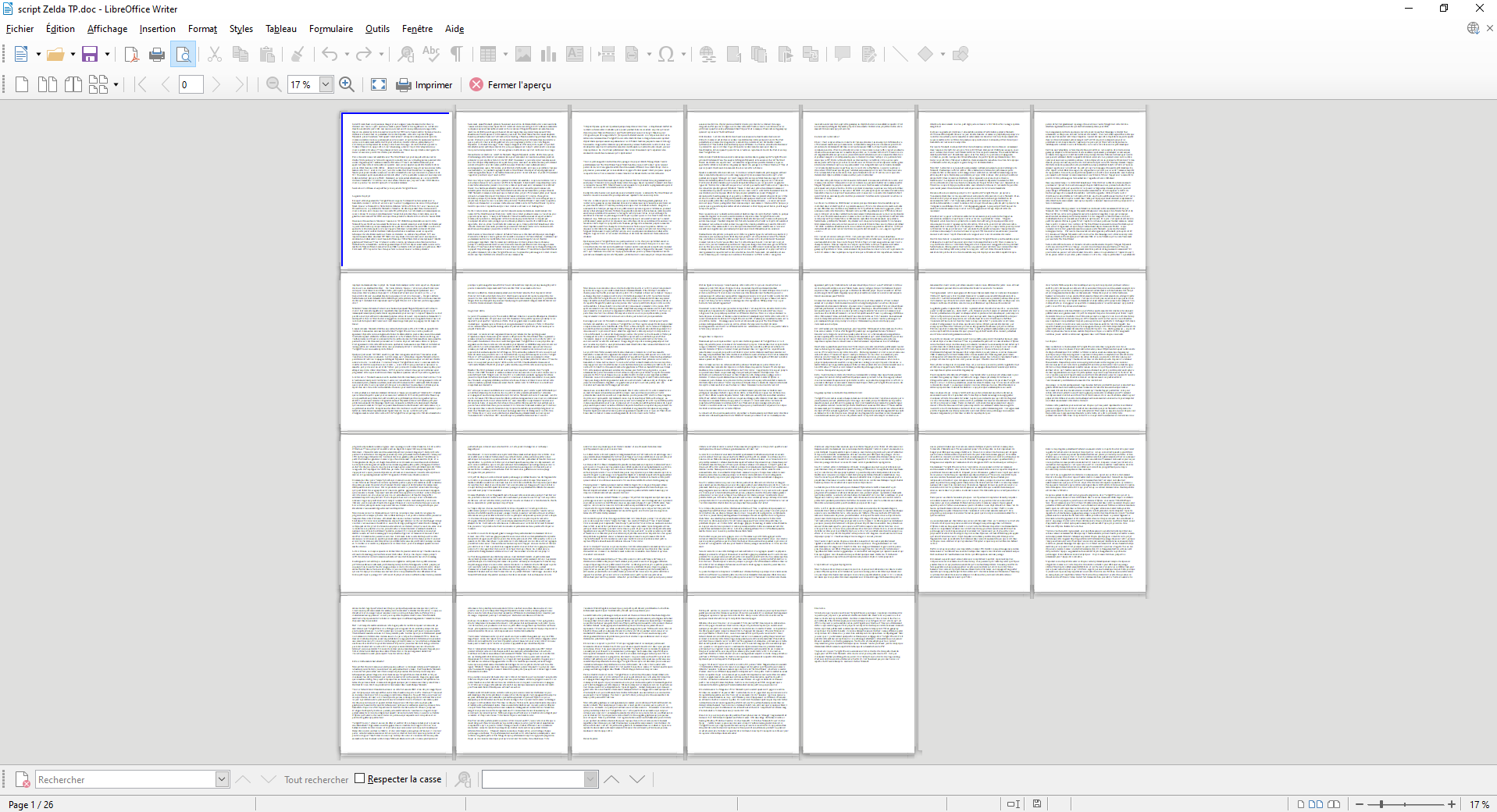This screenshot has width=1497, height=812.
Task: Zoom in with the magnifier plus icon
Action: click(x=347, y=84)
